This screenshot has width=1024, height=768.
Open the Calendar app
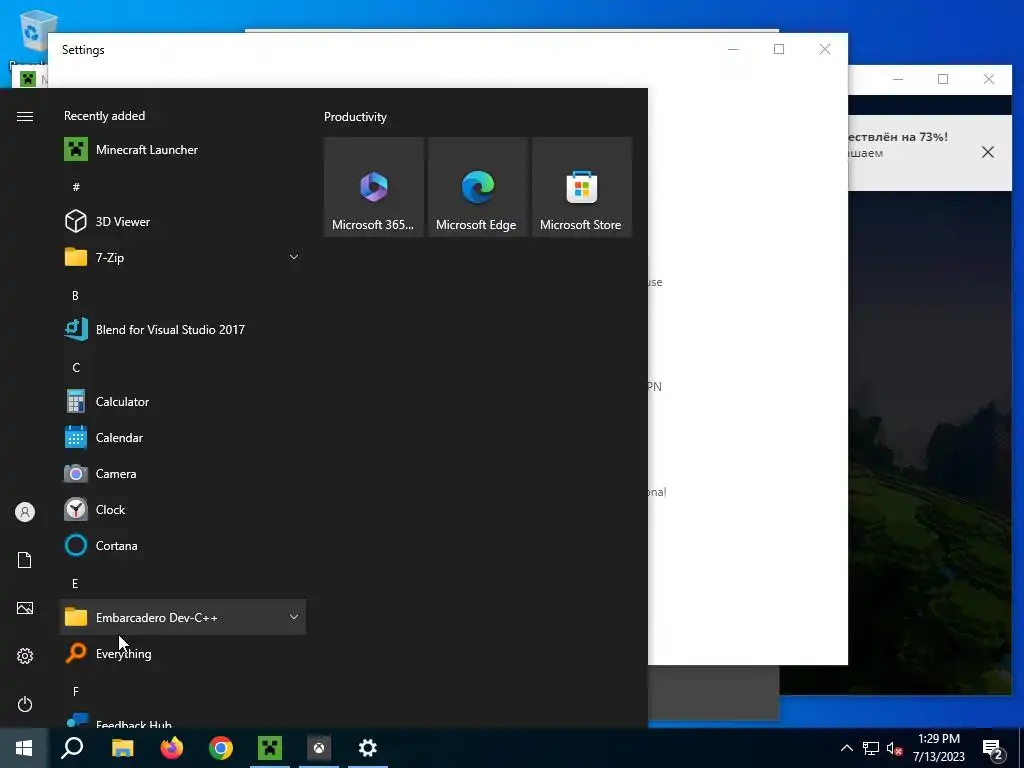183,438
